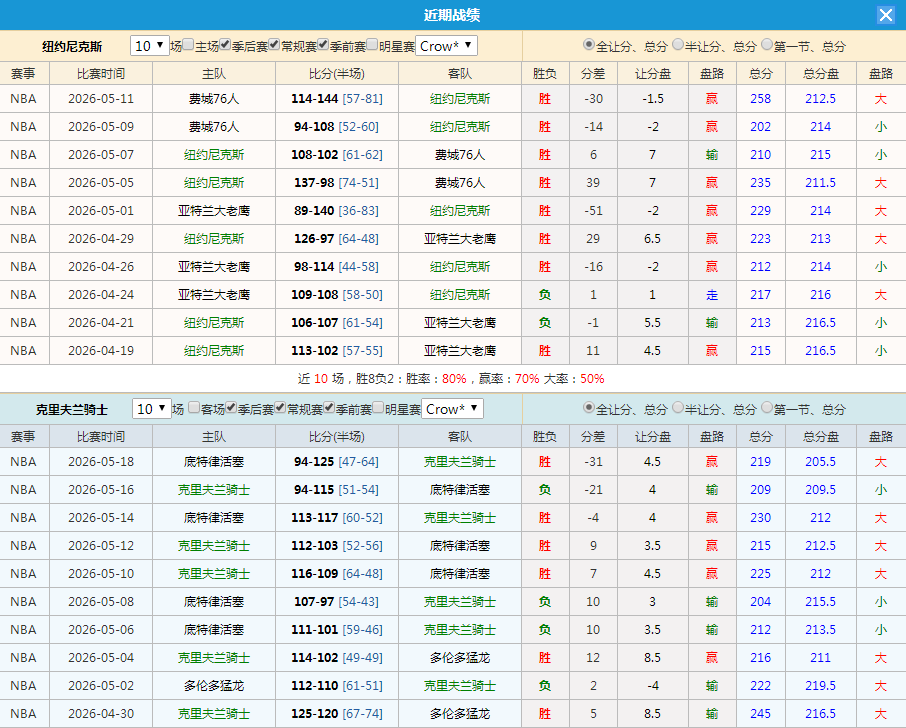Toggle 主场 checkbox for 纽约尼克斯
The width and height of the screenshot is (906, 728).
188,44
